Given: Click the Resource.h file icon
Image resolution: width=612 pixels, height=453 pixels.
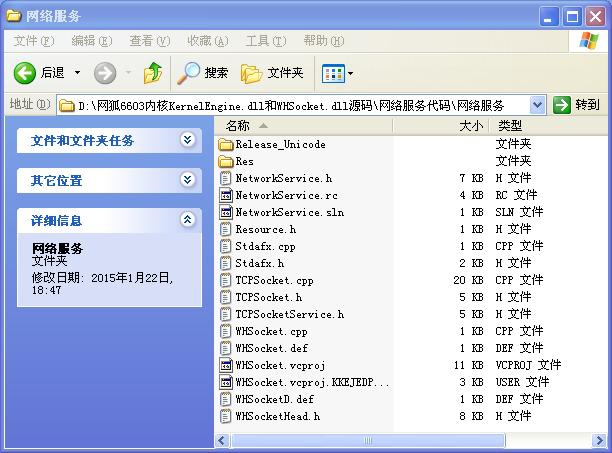Looking at the screenshot, I should coord(226,230).
